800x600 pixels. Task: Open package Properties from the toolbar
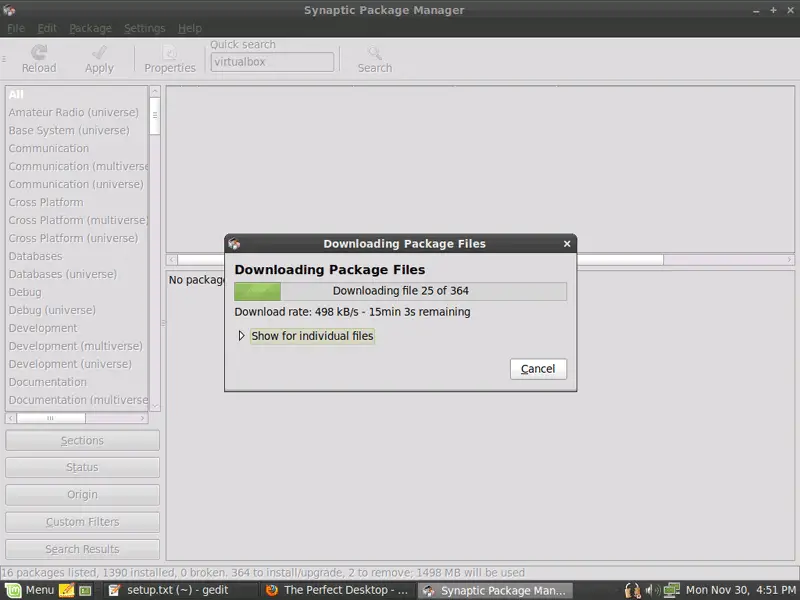pos(169,59)
